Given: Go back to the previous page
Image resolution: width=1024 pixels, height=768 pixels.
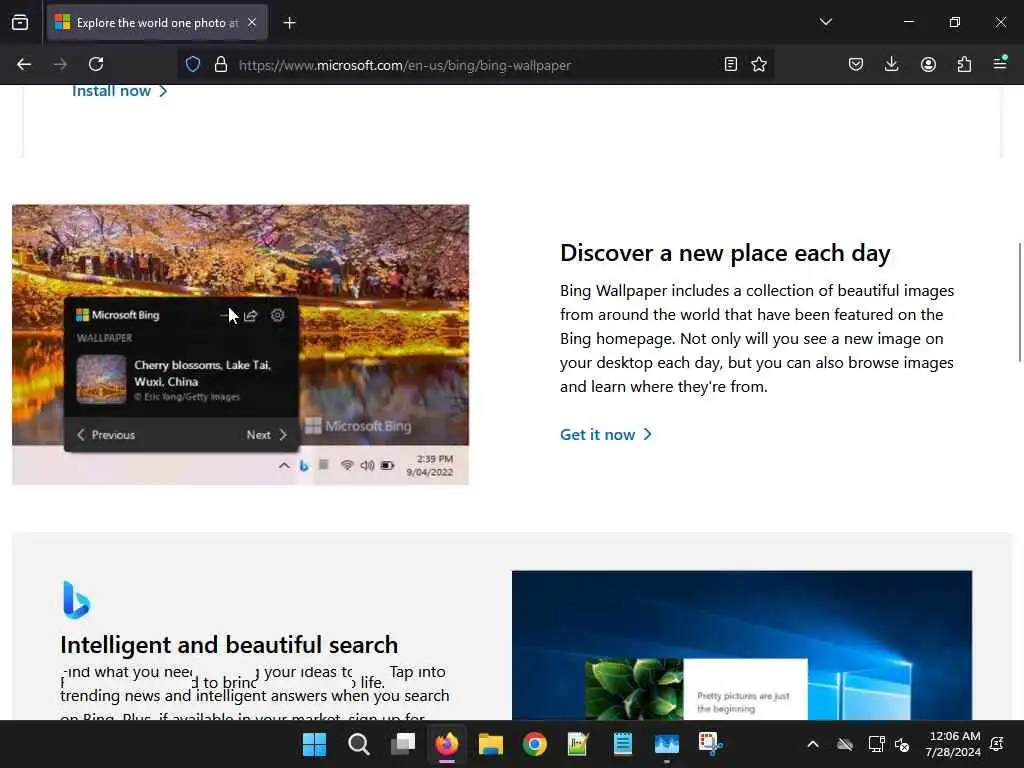Looking at the screenshot, I should pos(24,64).
